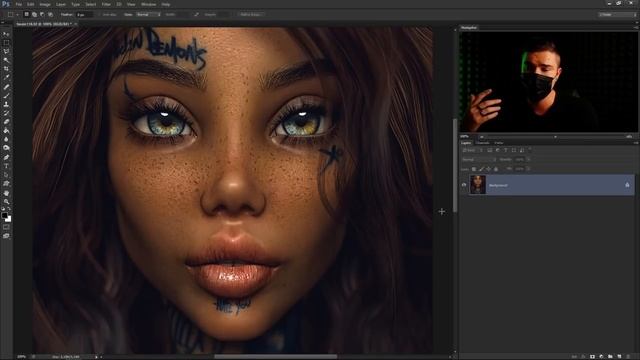Select the History Brush tool
Screen dimensions: 640x360
coord(6,113)
